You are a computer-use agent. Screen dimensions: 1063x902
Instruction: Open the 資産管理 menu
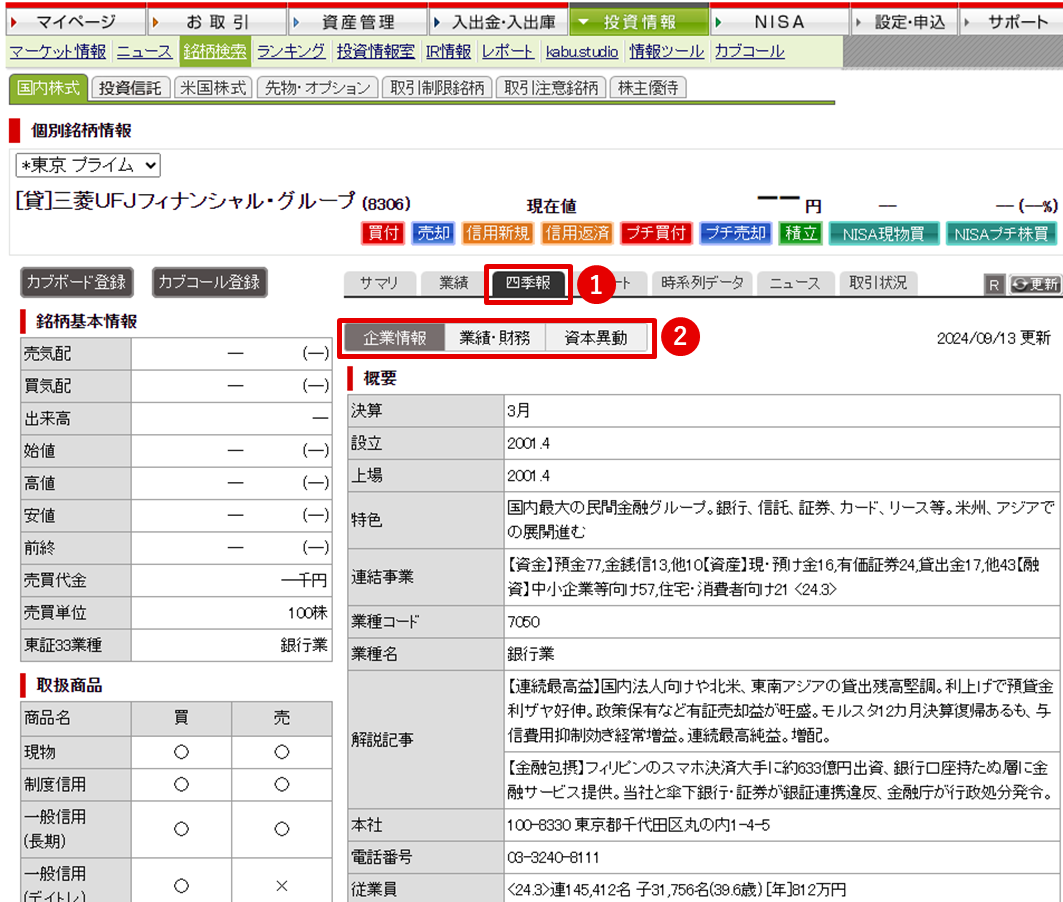click(x=359, y=22)
